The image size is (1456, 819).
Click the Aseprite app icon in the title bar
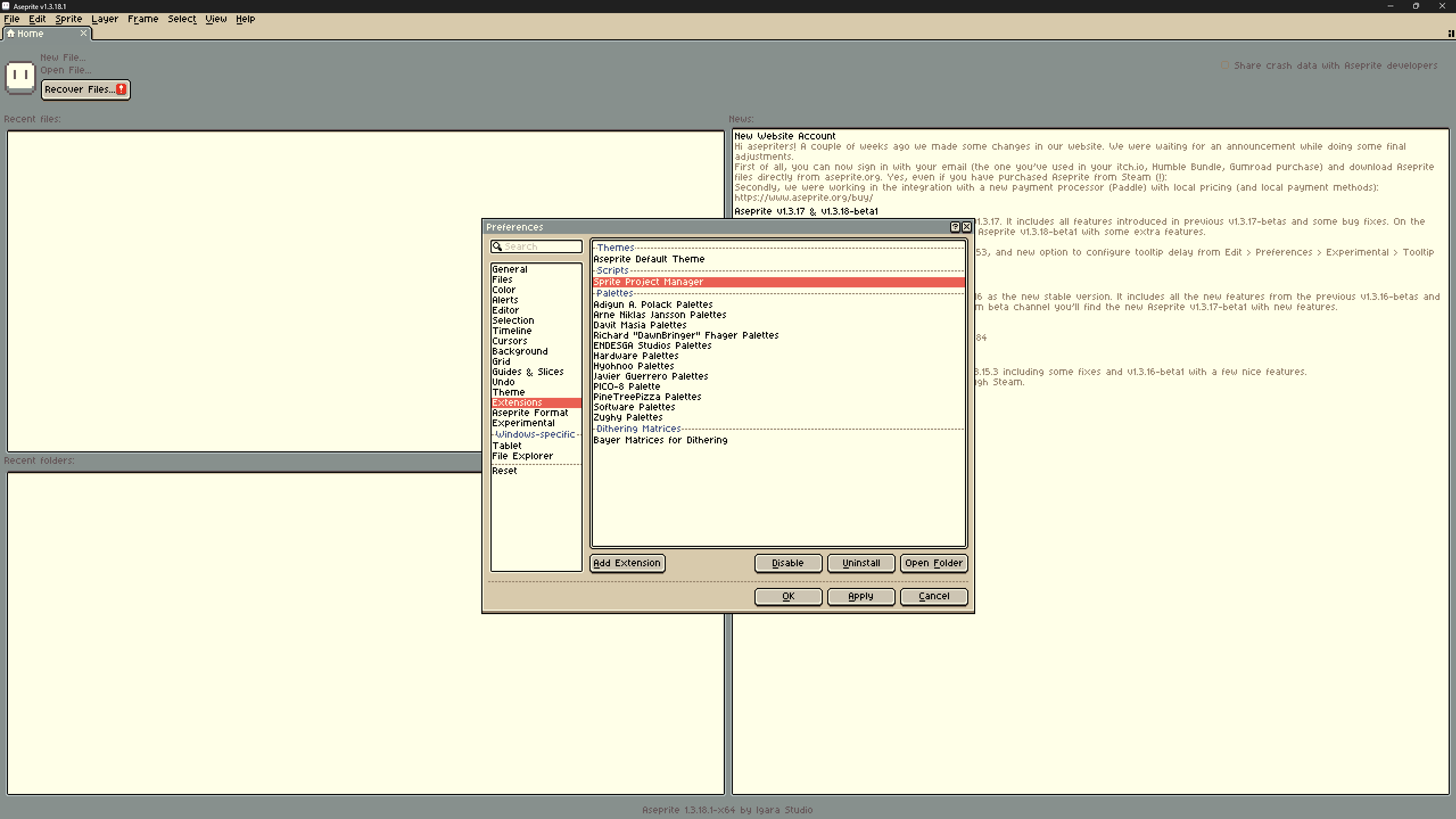click(6, 6)
